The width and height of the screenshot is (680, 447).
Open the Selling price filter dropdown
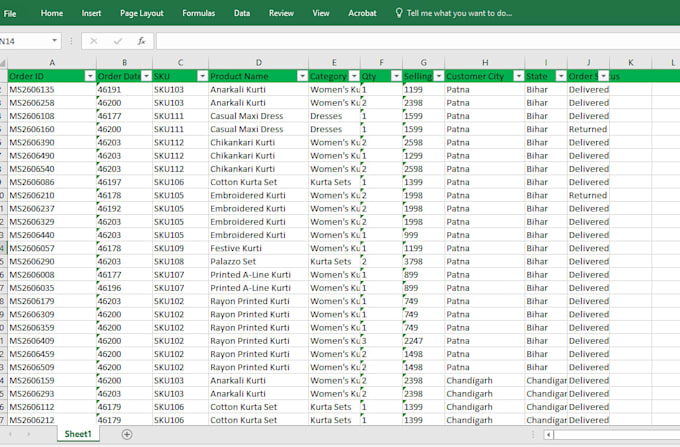(439, 76)
